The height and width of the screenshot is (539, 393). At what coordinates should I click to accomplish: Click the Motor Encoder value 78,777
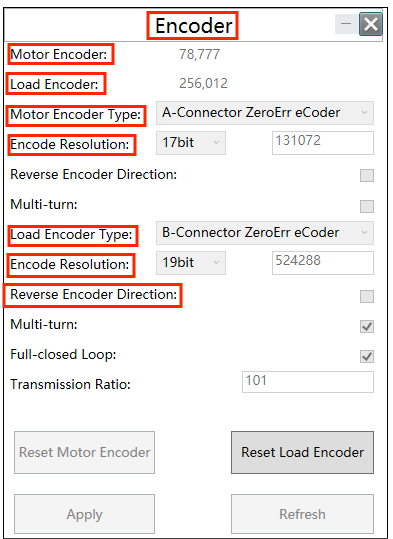(199, 54)
